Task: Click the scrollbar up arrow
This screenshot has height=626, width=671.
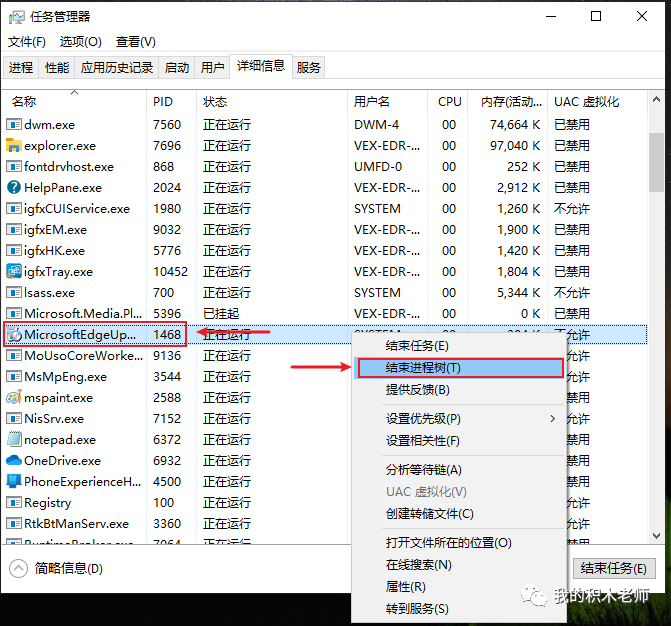Action: click(x=656, y=100)
